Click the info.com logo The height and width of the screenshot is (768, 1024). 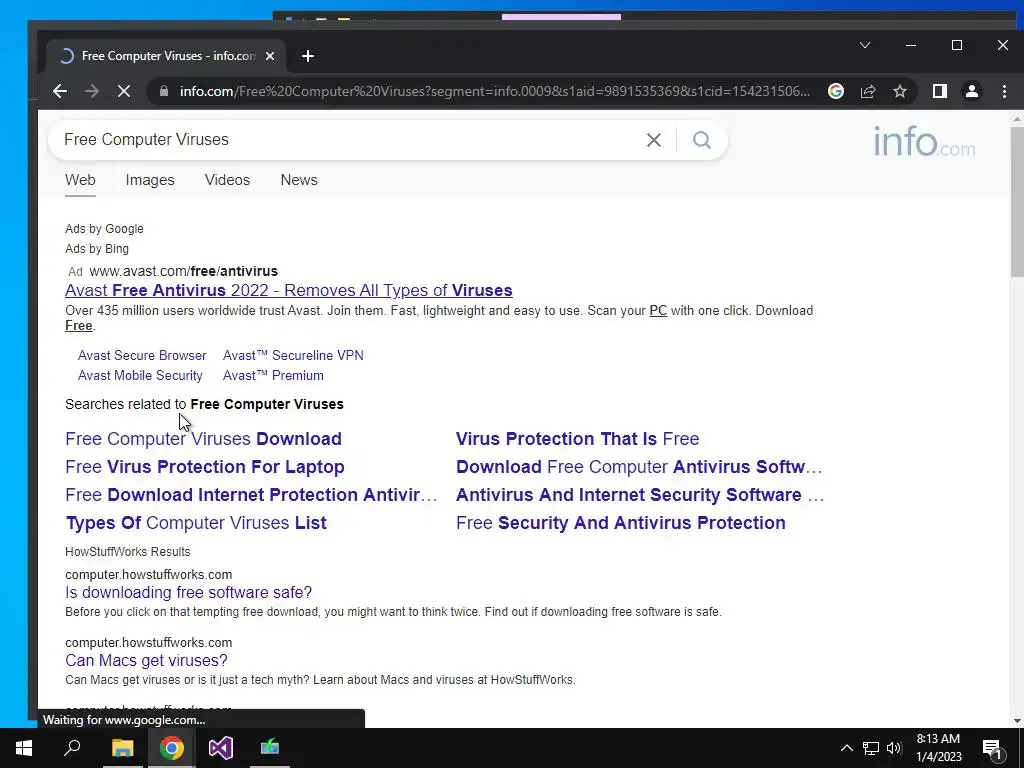(x=924, y=142)
